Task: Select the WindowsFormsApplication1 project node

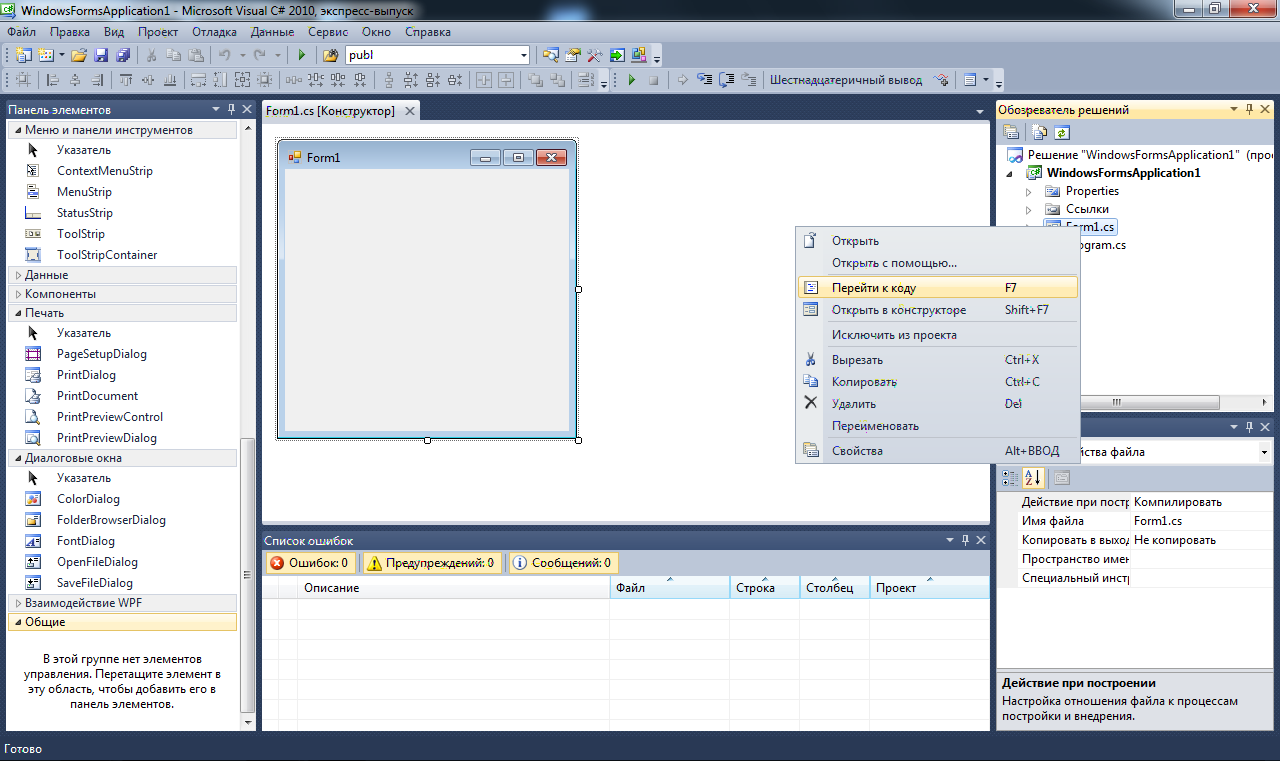Action: 1123,173
